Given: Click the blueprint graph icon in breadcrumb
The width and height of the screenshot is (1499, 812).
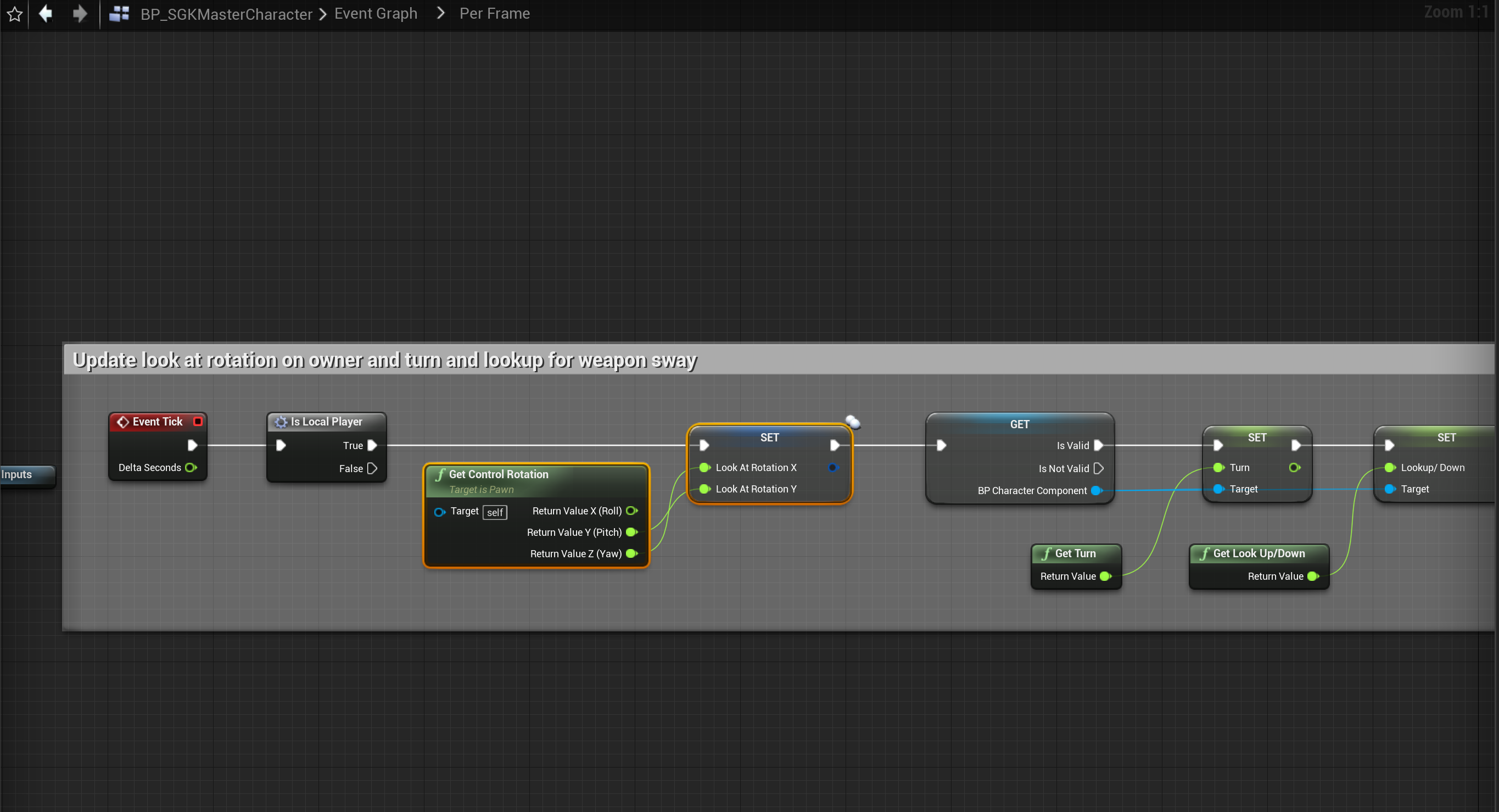Looking at the screenshot, I should (119, 13).
